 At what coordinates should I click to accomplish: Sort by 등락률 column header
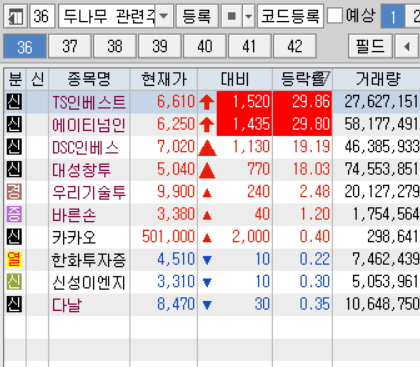(302, 79)
